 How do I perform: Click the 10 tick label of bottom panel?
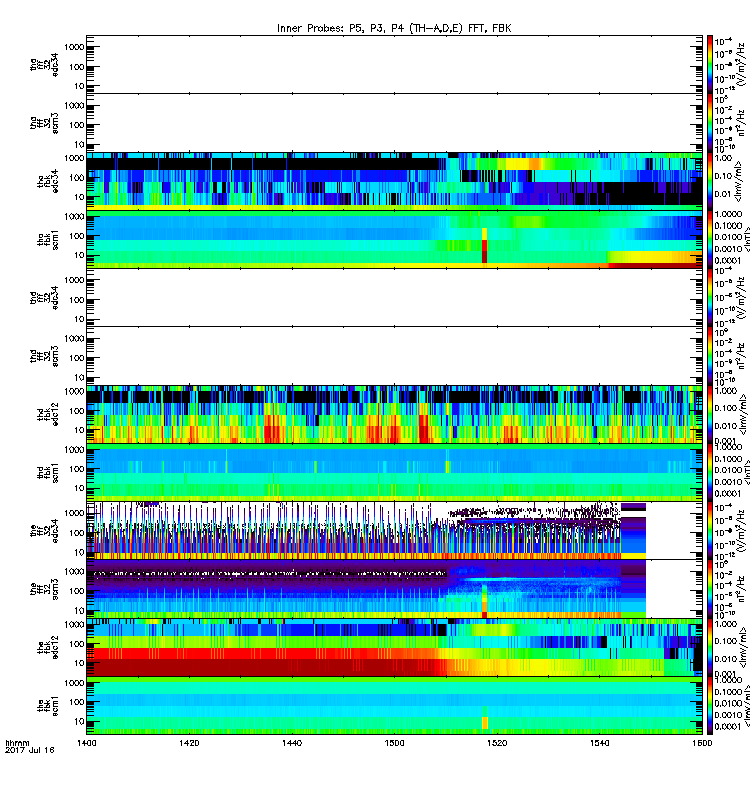point(79,721)
